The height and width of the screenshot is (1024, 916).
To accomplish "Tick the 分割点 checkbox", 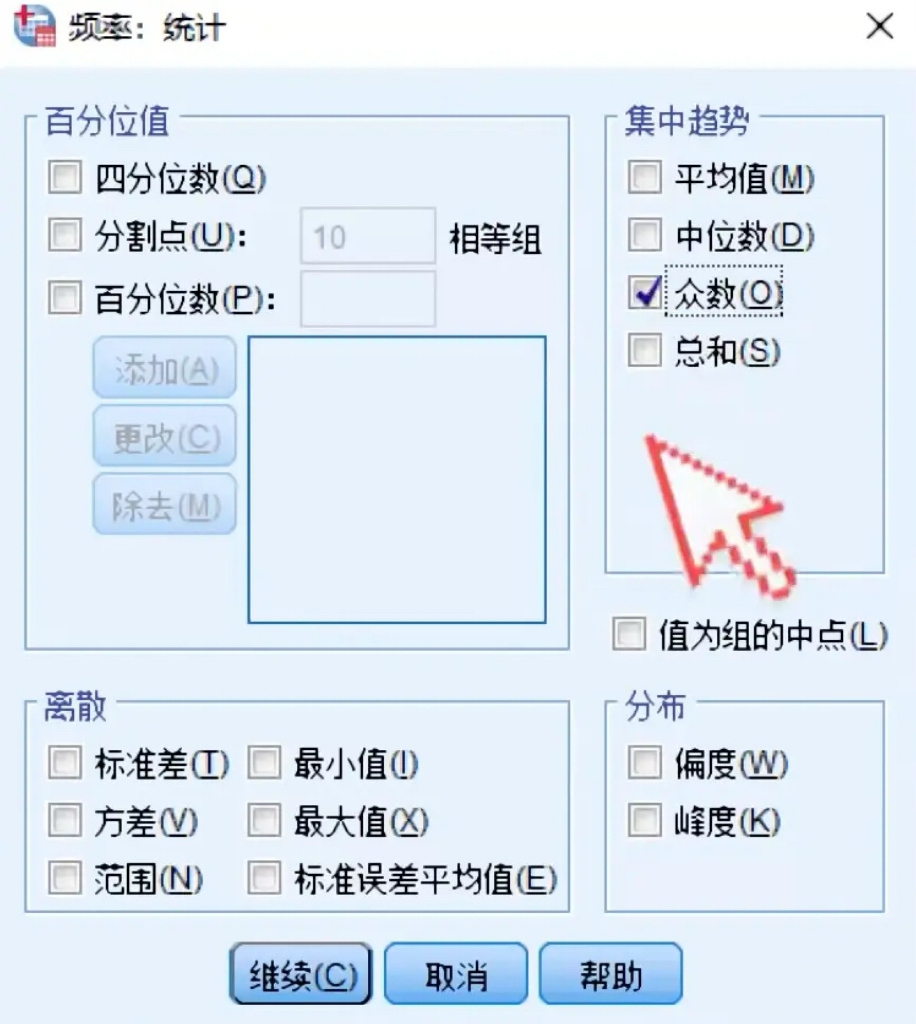I will point(64,237).
